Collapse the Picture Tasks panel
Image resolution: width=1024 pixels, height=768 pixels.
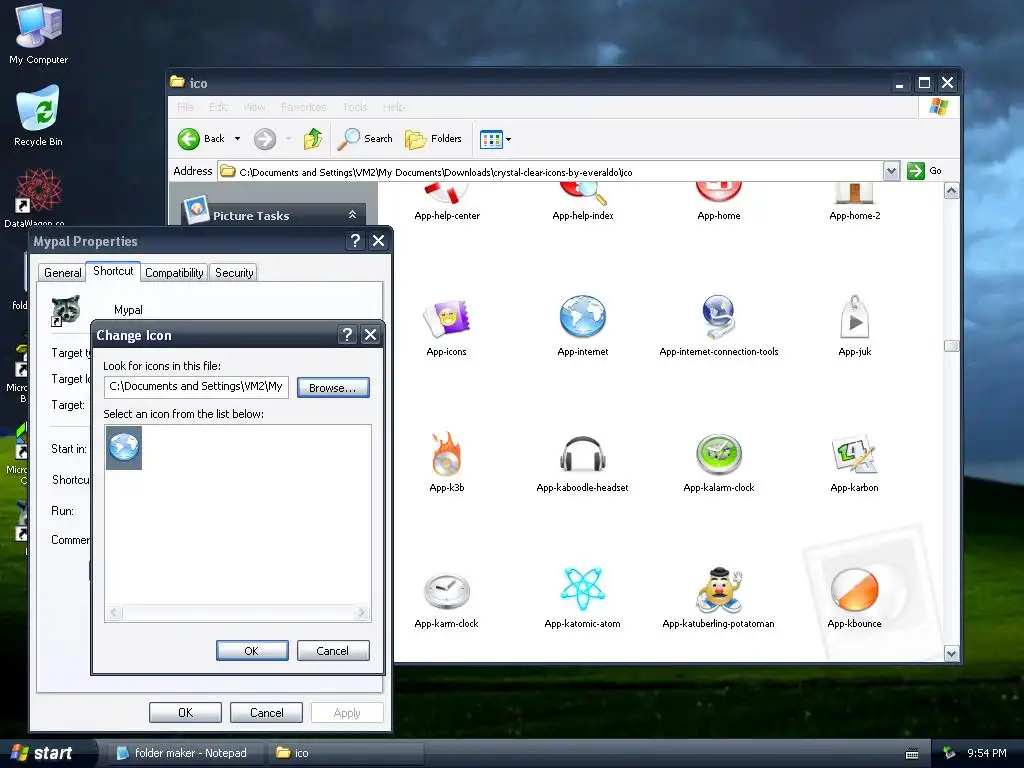click(352, 215)
